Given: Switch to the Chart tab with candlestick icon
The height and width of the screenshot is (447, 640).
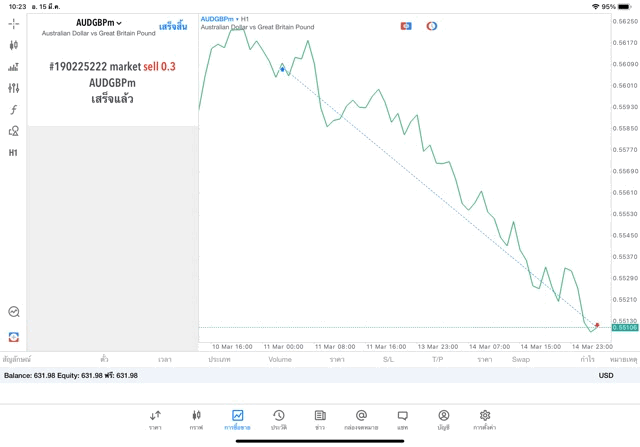Looking at the screenshot, I should (196, 419).
